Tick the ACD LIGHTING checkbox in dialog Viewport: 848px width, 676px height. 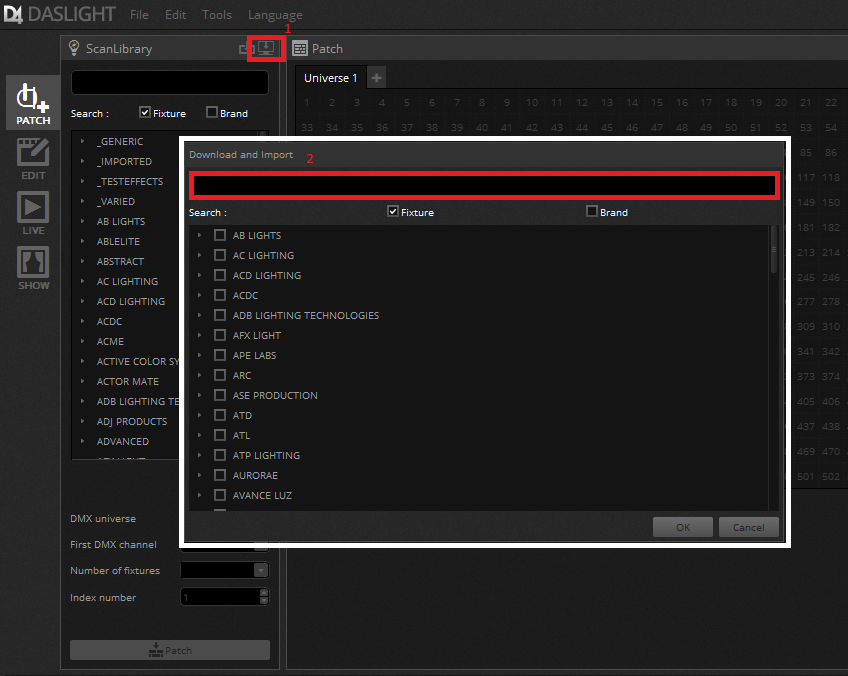[220, 275]
